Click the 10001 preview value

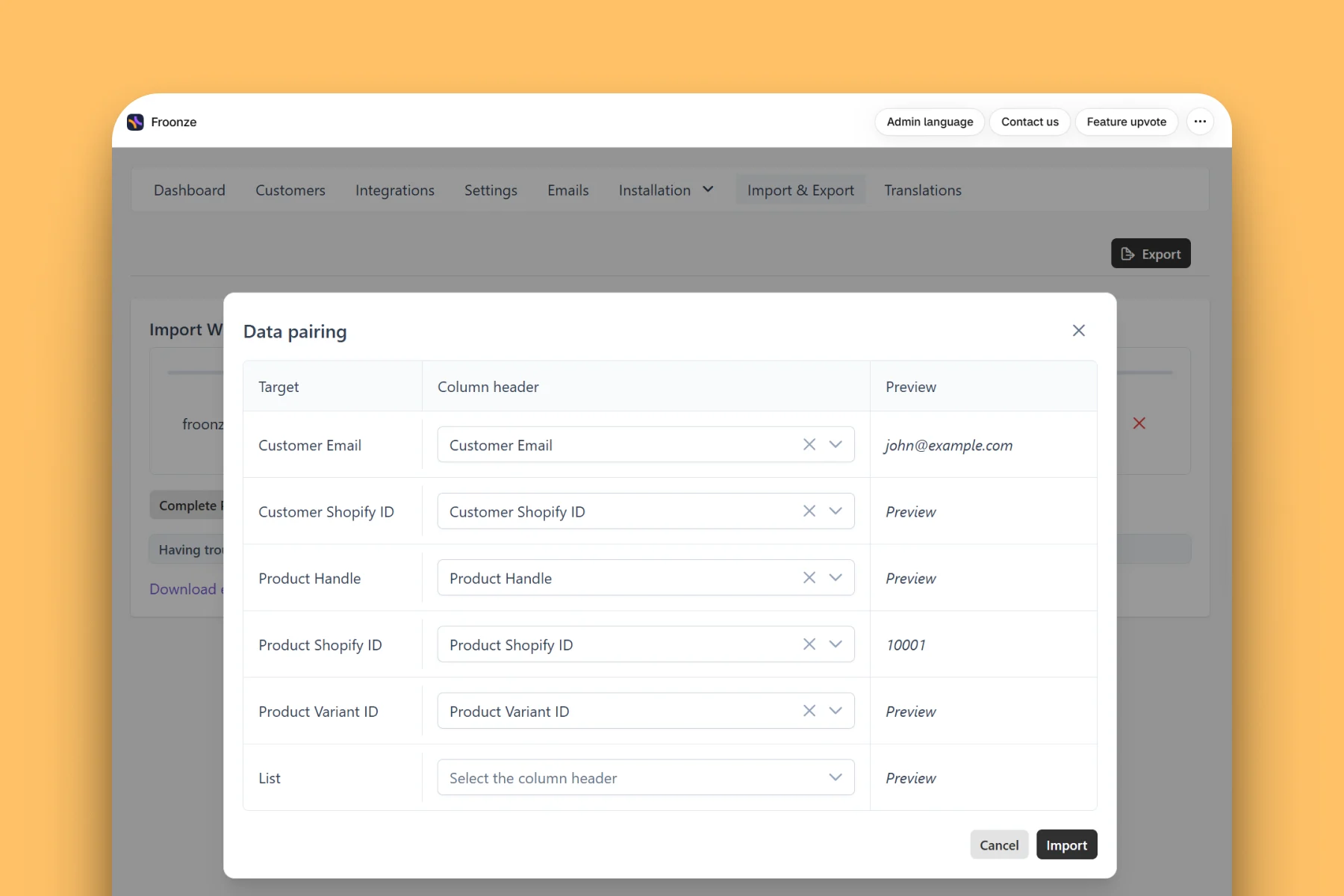coord(906,644)
